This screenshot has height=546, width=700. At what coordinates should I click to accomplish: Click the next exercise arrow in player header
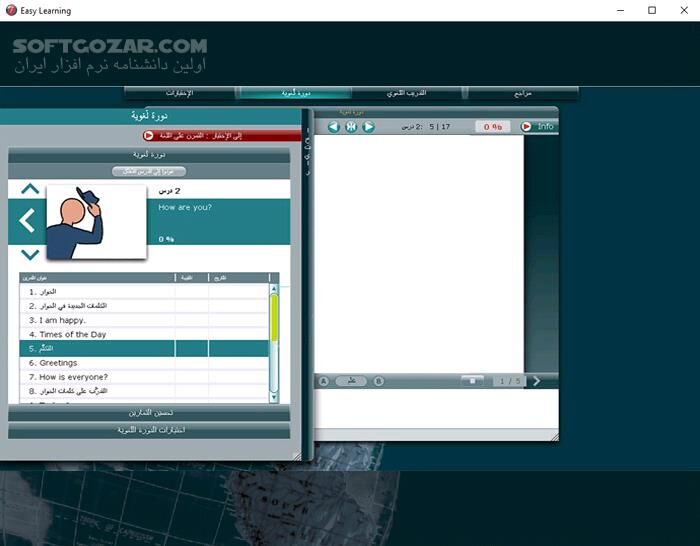pyautogui.click(x=368, y=127)
